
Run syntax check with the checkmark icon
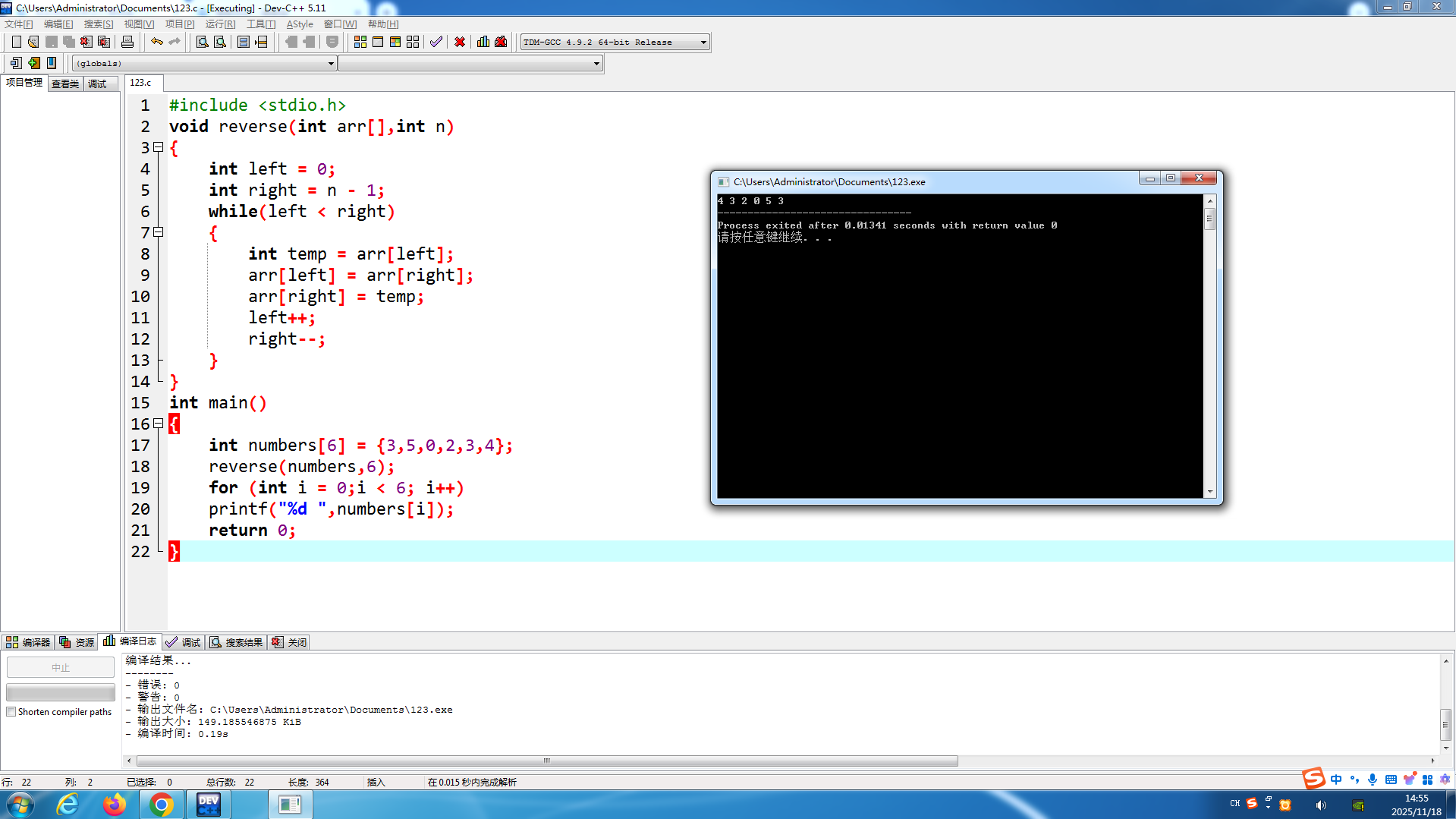click(436, 42)
